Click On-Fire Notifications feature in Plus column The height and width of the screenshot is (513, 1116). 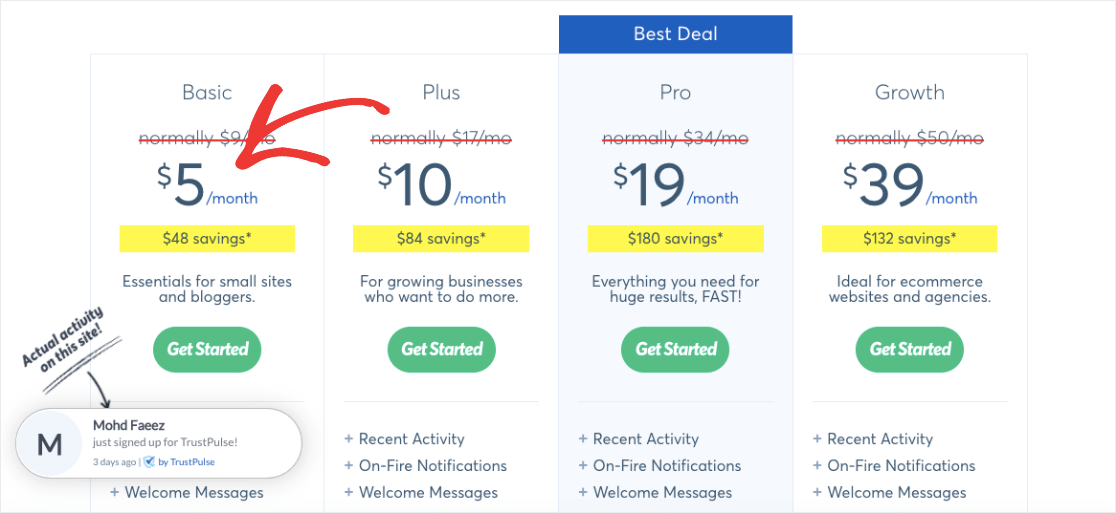(x=433, y=466)
